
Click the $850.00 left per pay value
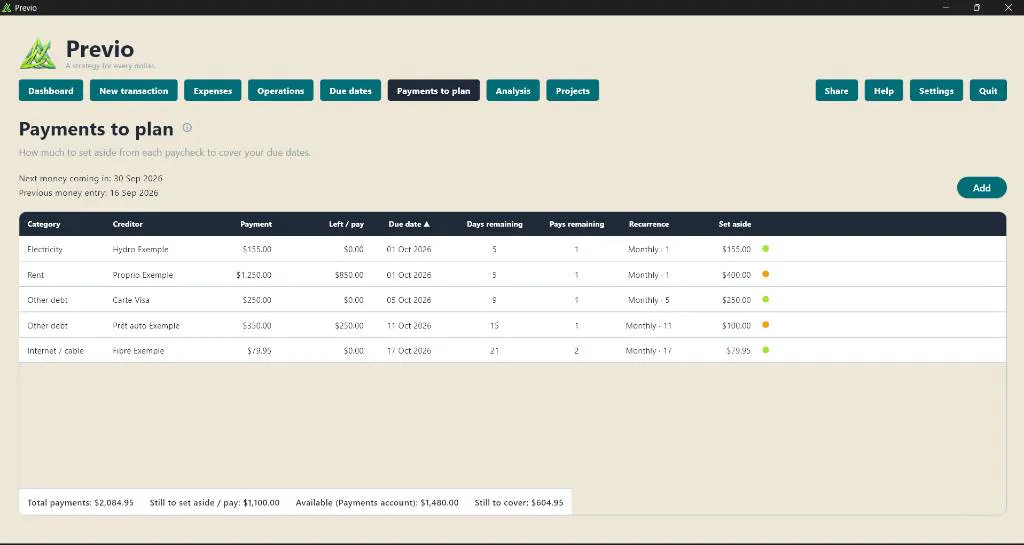point(349,275)
